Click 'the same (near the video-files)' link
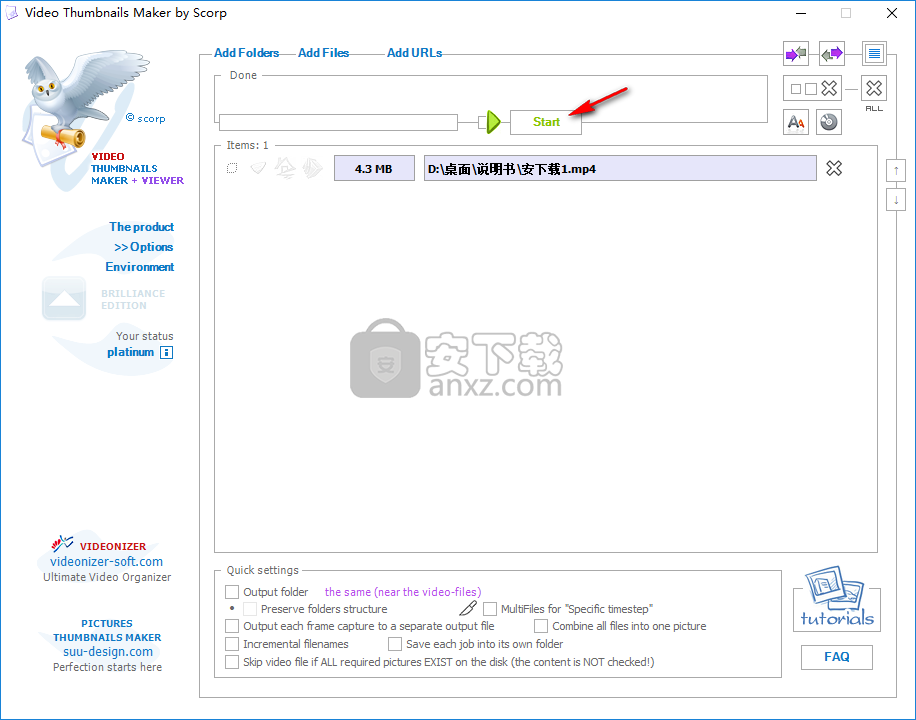Image resolution: width=916 pixels, height=720 pixels. point(403,592)
